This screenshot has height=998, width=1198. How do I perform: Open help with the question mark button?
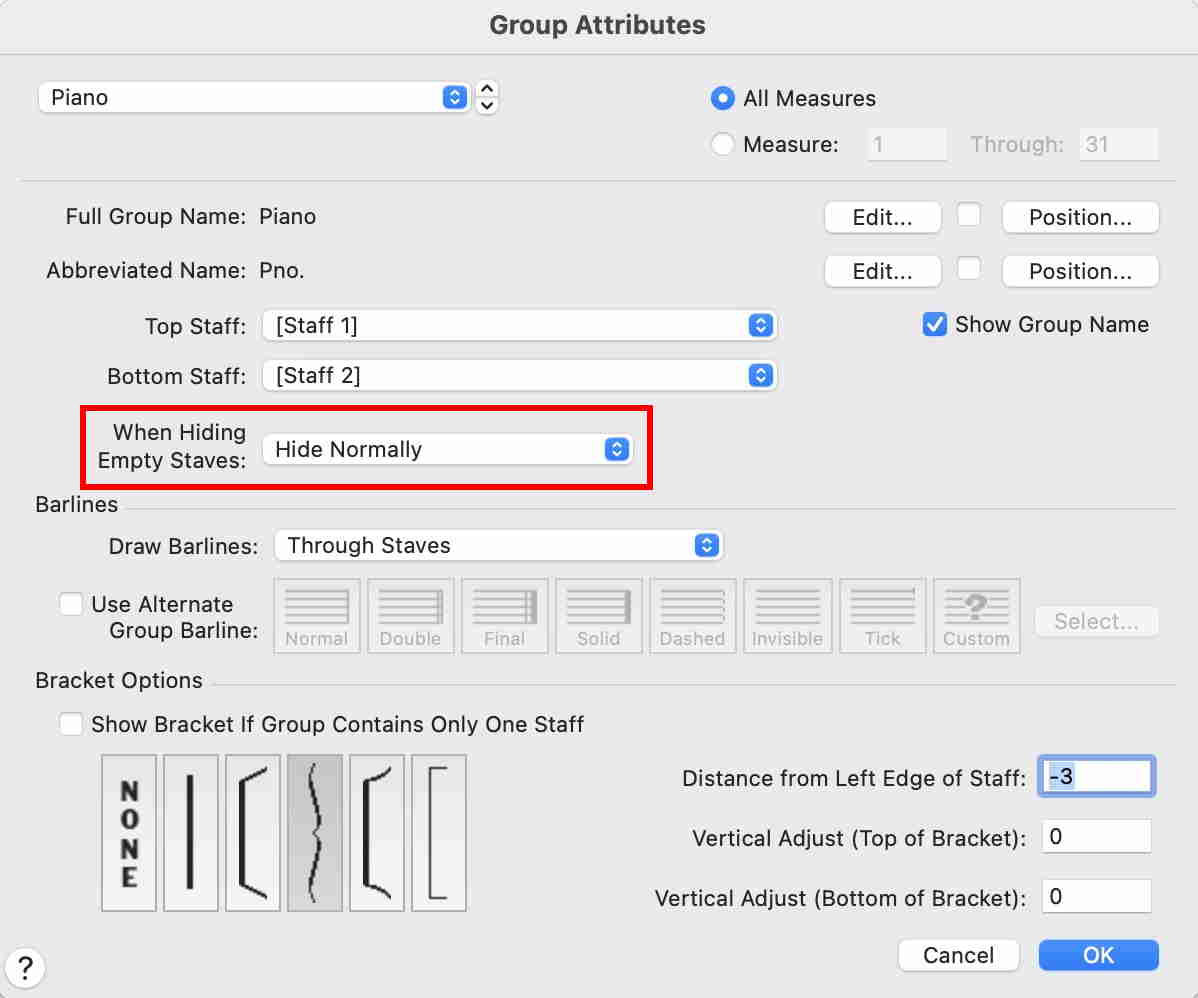(x=26, y=968)
